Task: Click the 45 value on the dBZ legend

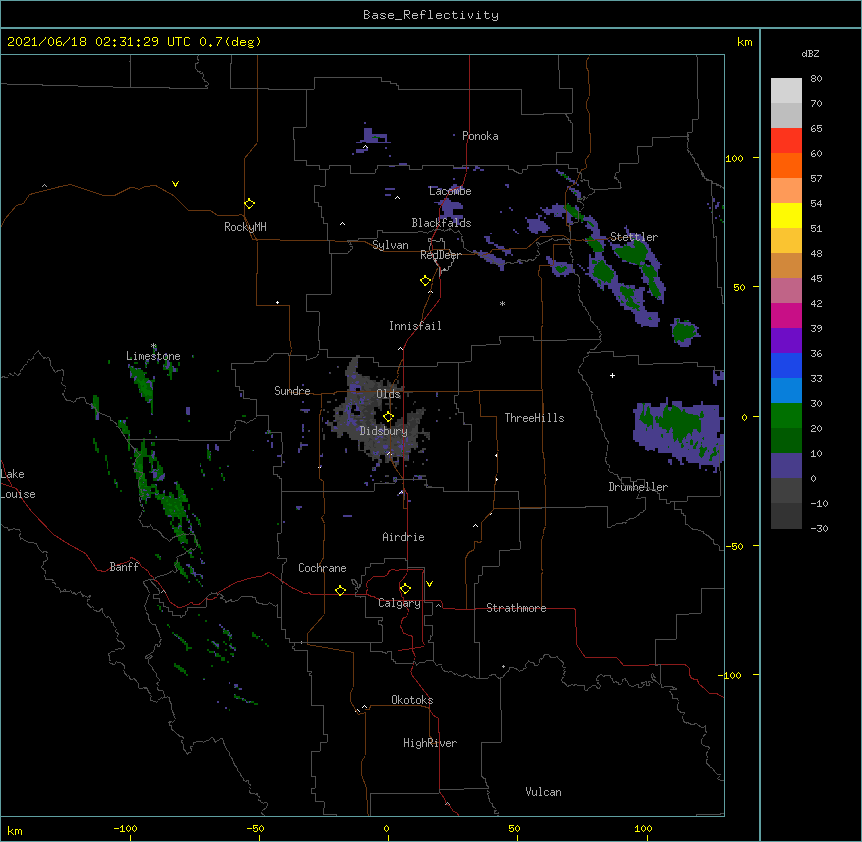Action: coord(816,279)
